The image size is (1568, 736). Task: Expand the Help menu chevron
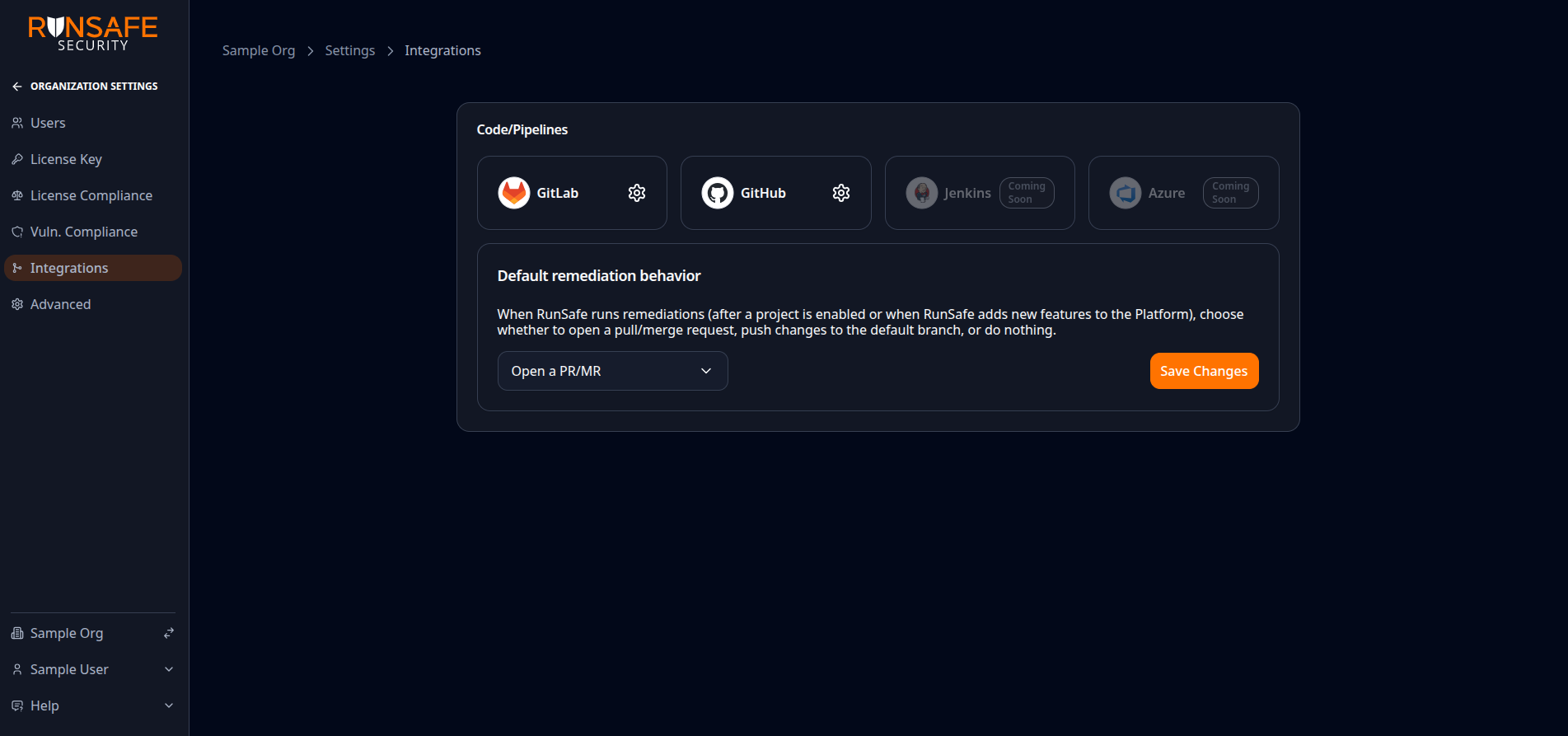[169, 706]
